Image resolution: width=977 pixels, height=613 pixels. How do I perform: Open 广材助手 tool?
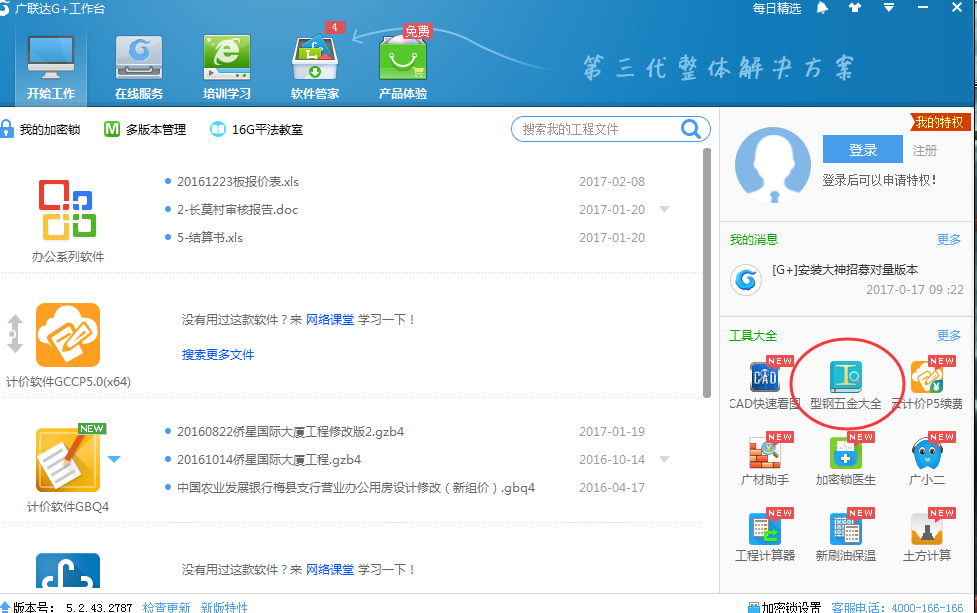(x=765, y=460)
